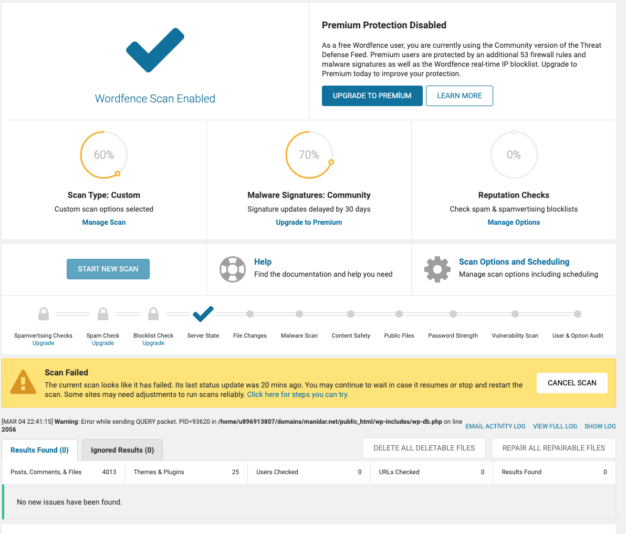Screen dimensions: 626x534
Task: Click the Learn More button
Action: click(x=459, y=95)
